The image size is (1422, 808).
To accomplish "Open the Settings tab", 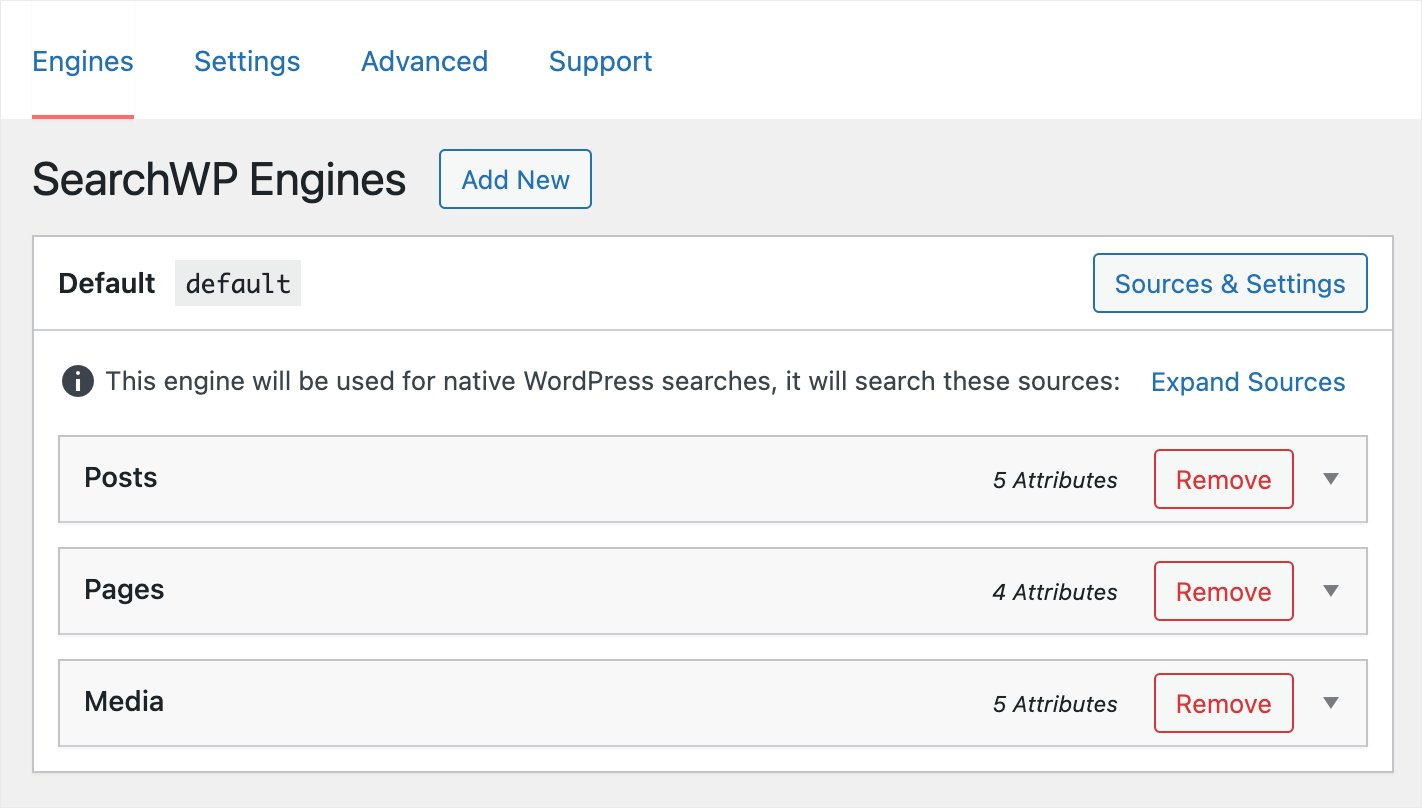I will [247, 61].
